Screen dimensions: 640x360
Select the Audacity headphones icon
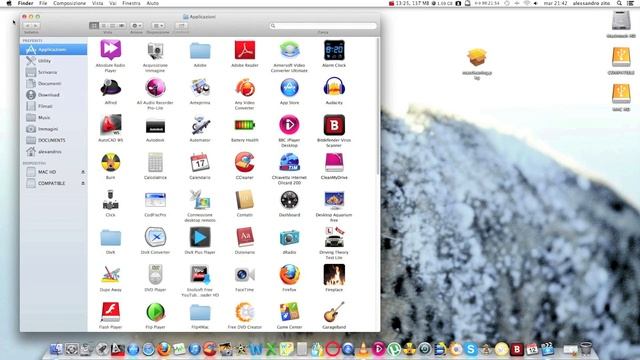tap(334, 88)
